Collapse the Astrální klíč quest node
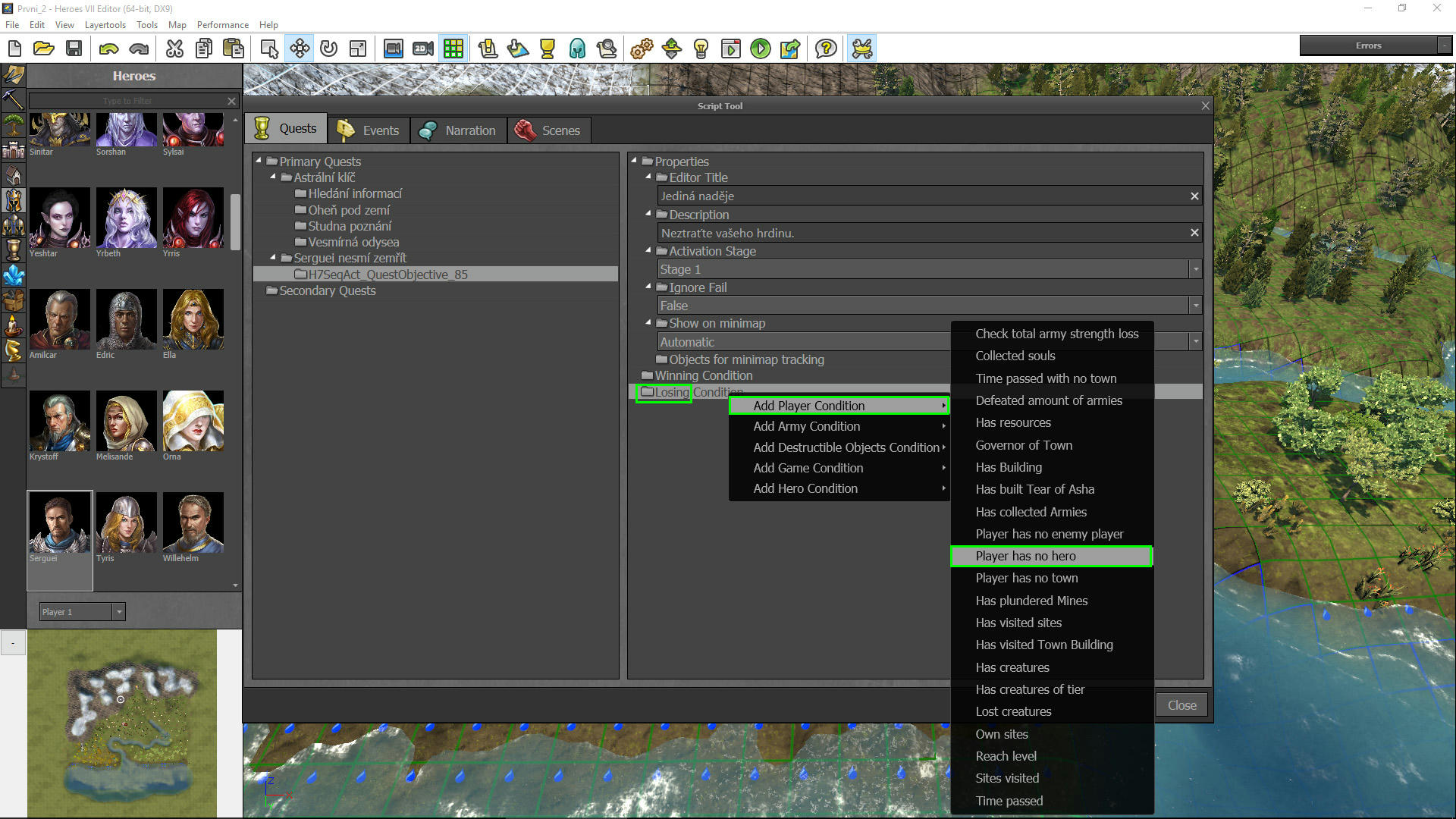 [x=274, y=177]
